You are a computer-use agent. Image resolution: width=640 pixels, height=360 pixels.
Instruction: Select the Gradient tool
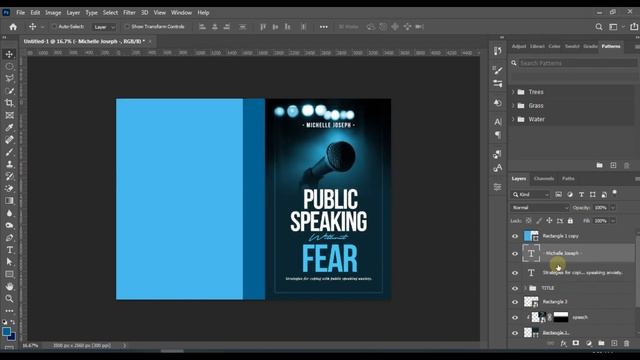pos(9,201)
